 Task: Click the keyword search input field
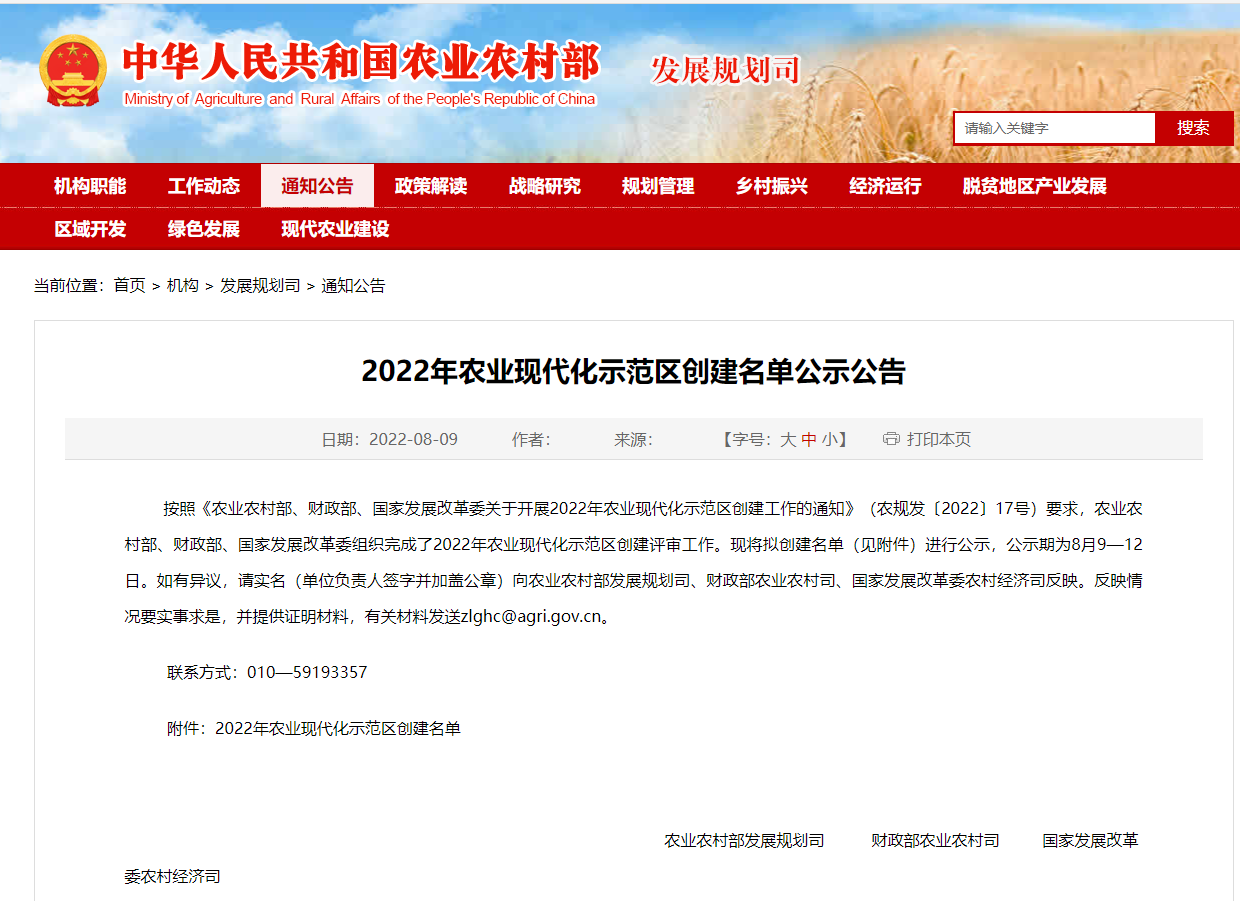tap(1054, 128)
